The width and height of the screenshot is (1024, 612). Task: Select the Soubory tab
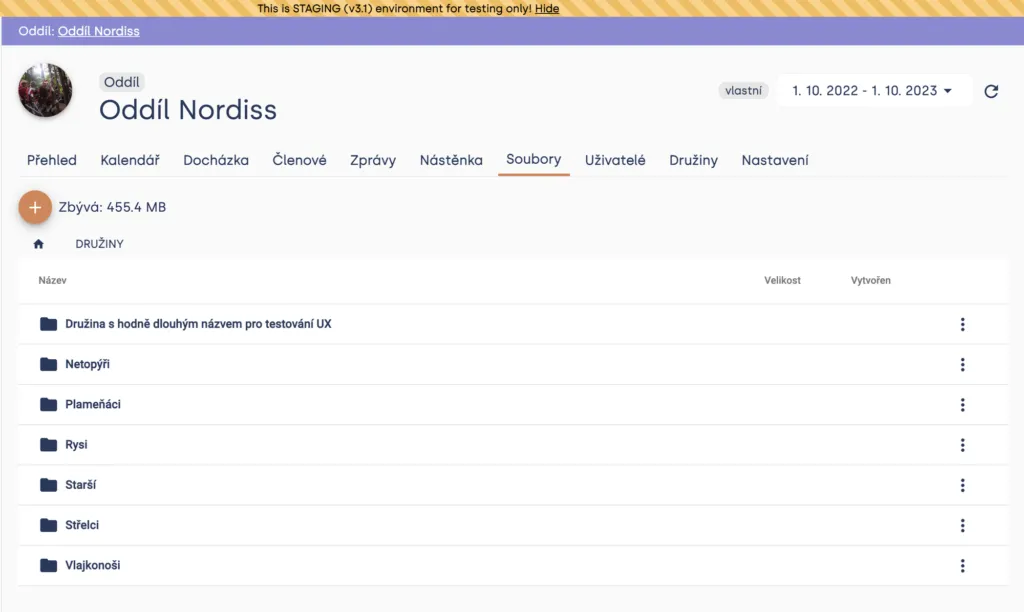[x=534, y=159]
